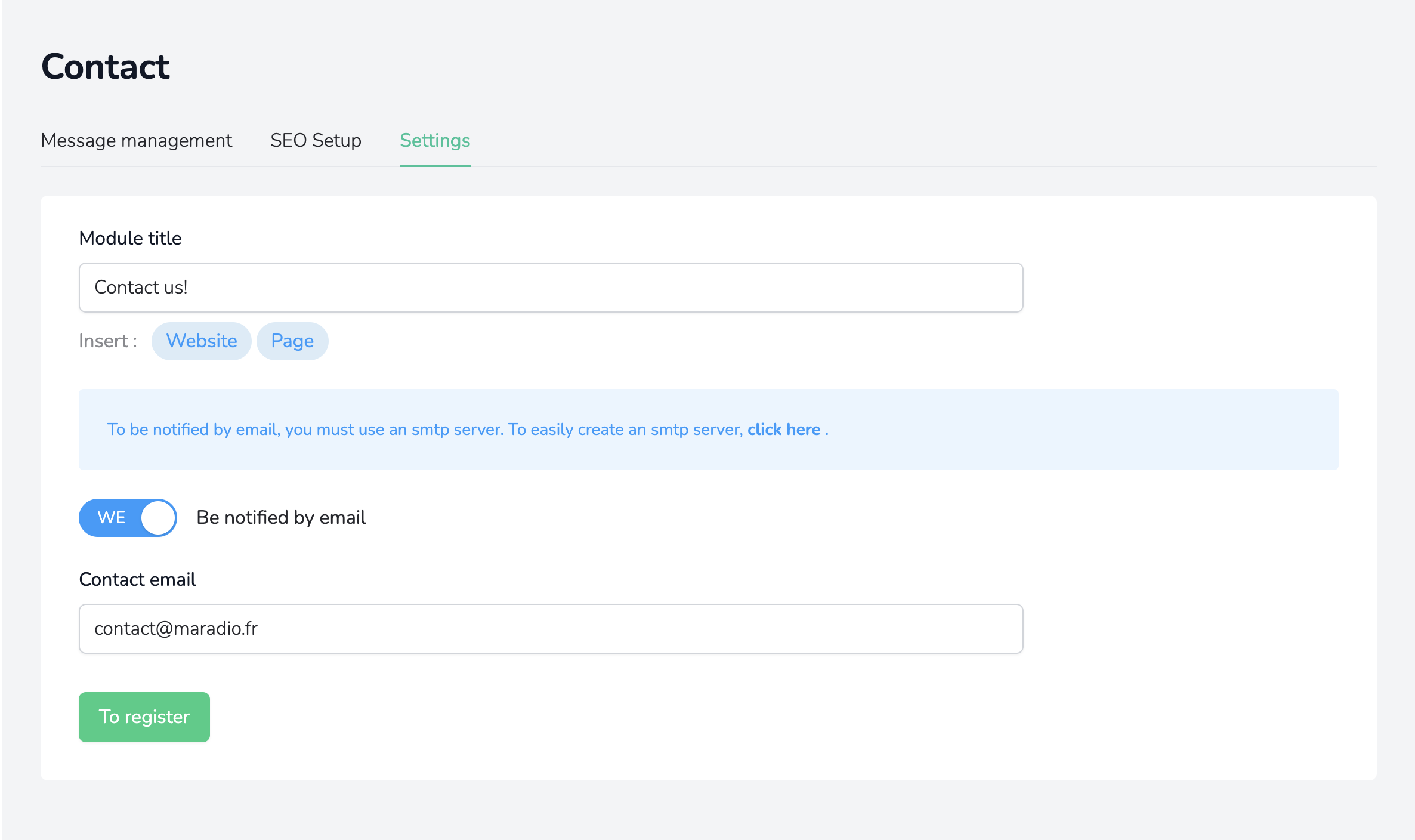1415x840 pixels.
Task: Click the 'Module title' field label
Action: pyautogui.click(x=130, y=238)
